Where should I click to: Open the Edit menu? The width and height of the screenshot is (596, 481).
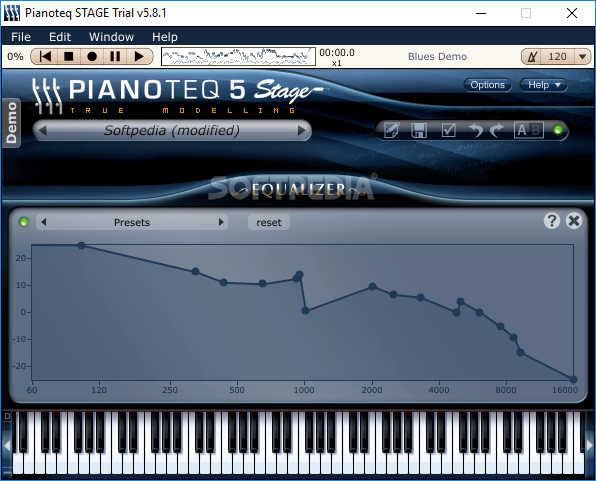(x=60, y=37)
